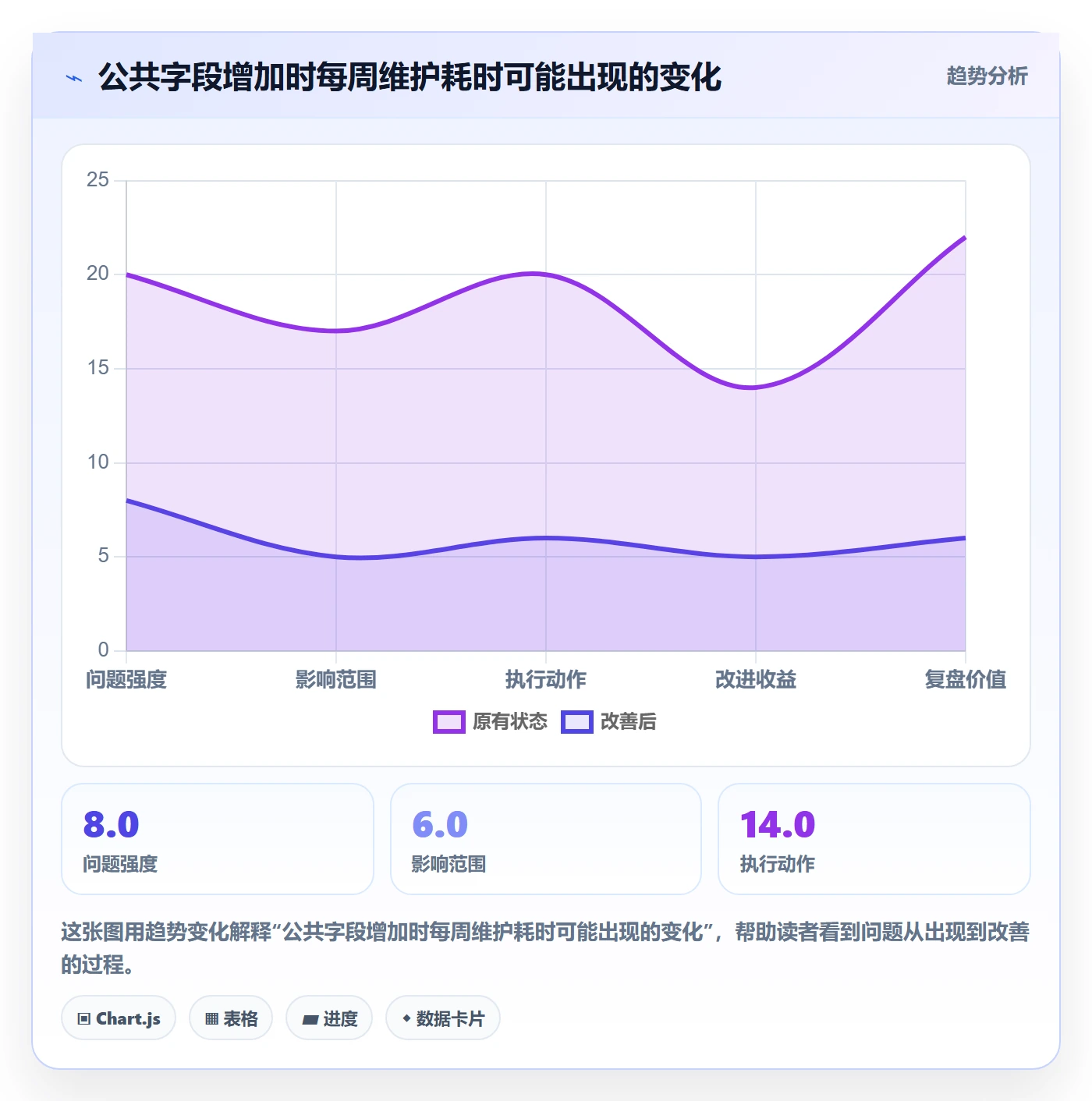
Task: Toggle the 原有状态 legend swatch
Action: click(448, 722)
